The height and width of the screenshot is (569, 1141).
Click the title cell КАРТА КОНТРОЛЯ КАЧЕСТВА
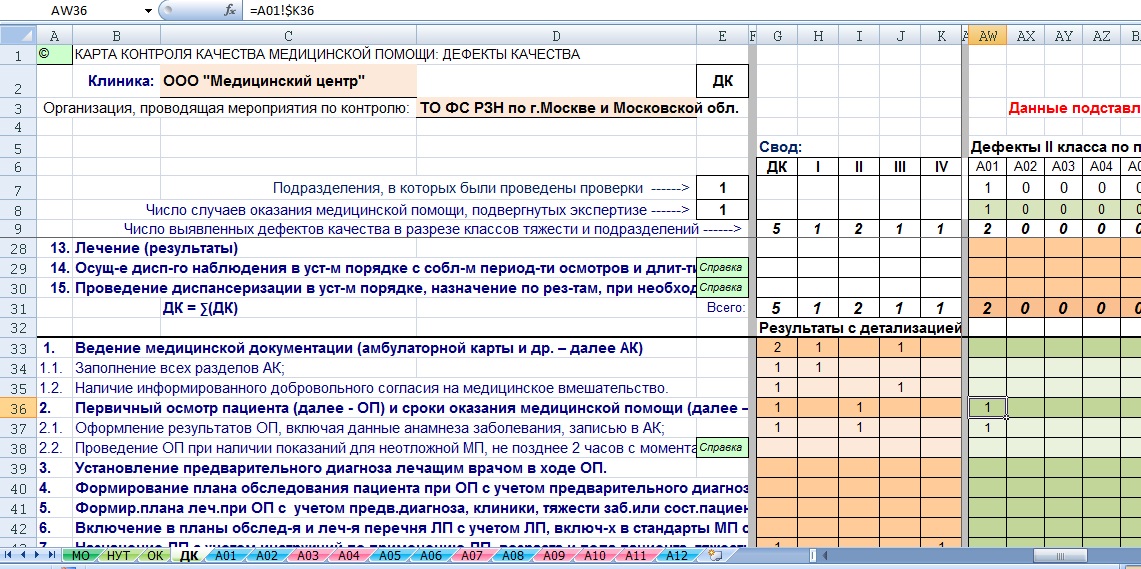[x=327, y=55]
